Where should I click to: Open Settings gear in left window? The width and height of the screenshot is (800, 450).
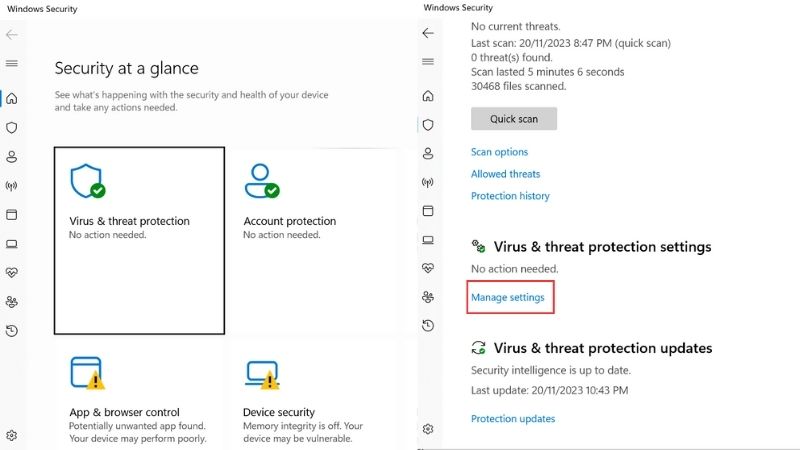pos(12,435)
